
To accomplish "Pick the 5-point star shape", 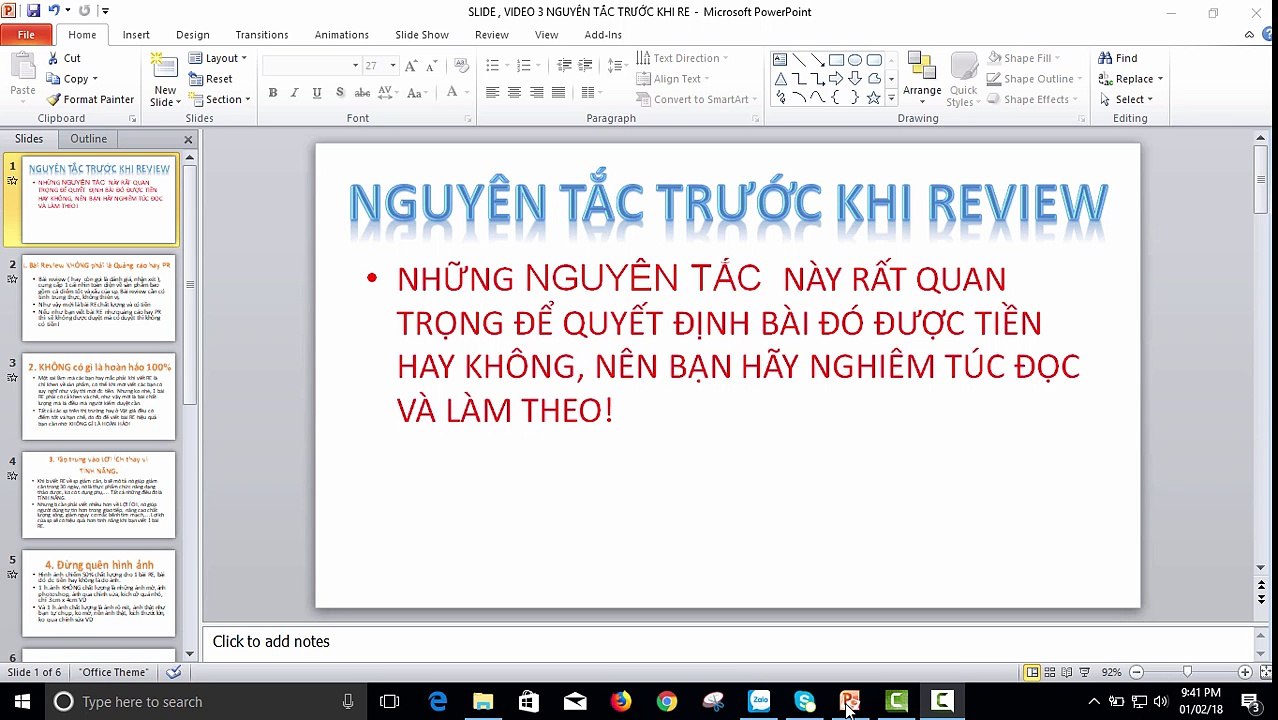I will pyautogui.click(x=873, y=97).
